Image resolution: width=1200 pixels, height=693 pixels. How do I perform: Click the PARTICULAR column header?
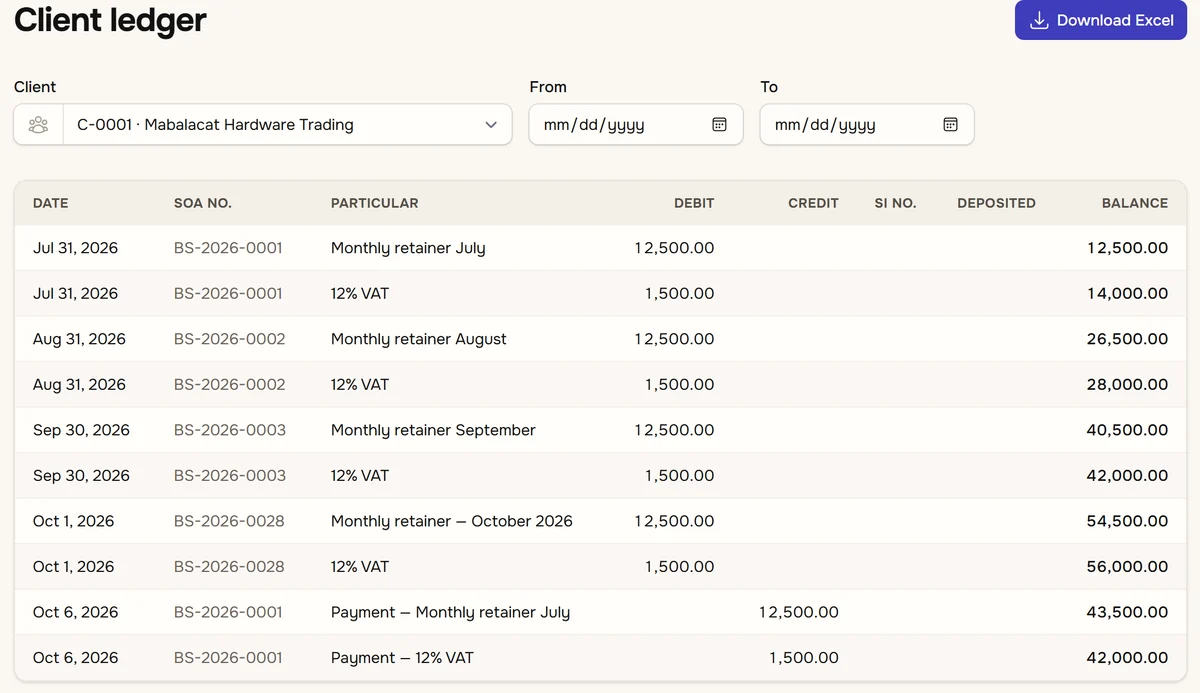click(x=375, y=203)
